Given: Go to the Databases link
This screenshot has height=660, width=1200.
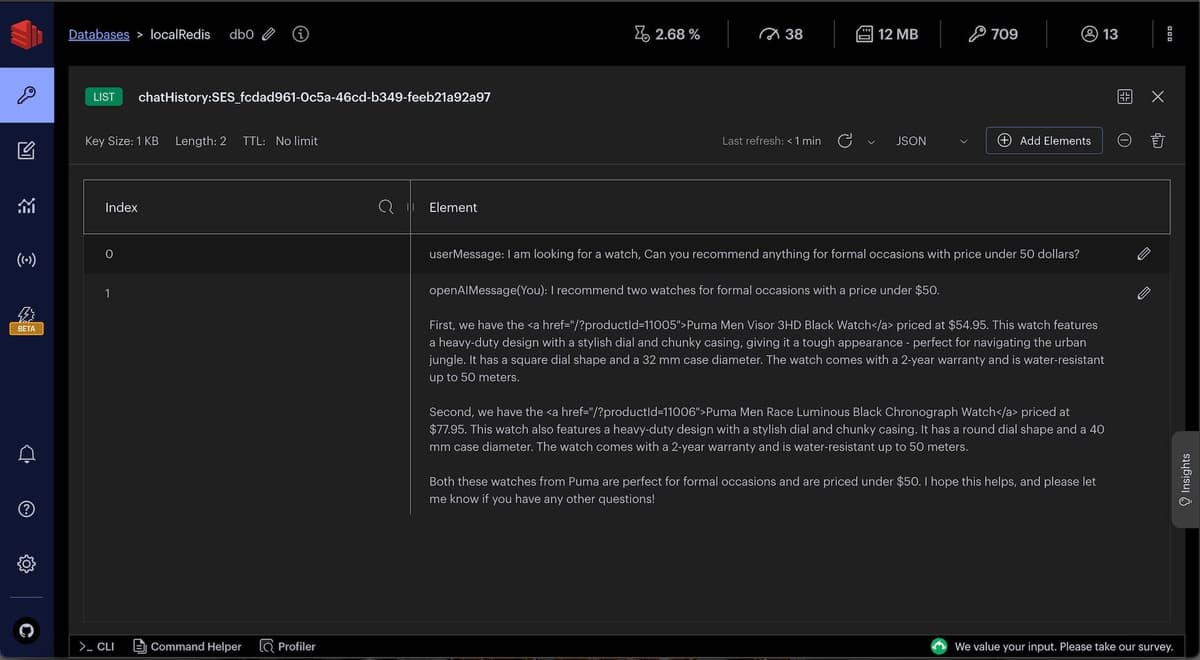Looking at the screenshot, I should point(99,34).
